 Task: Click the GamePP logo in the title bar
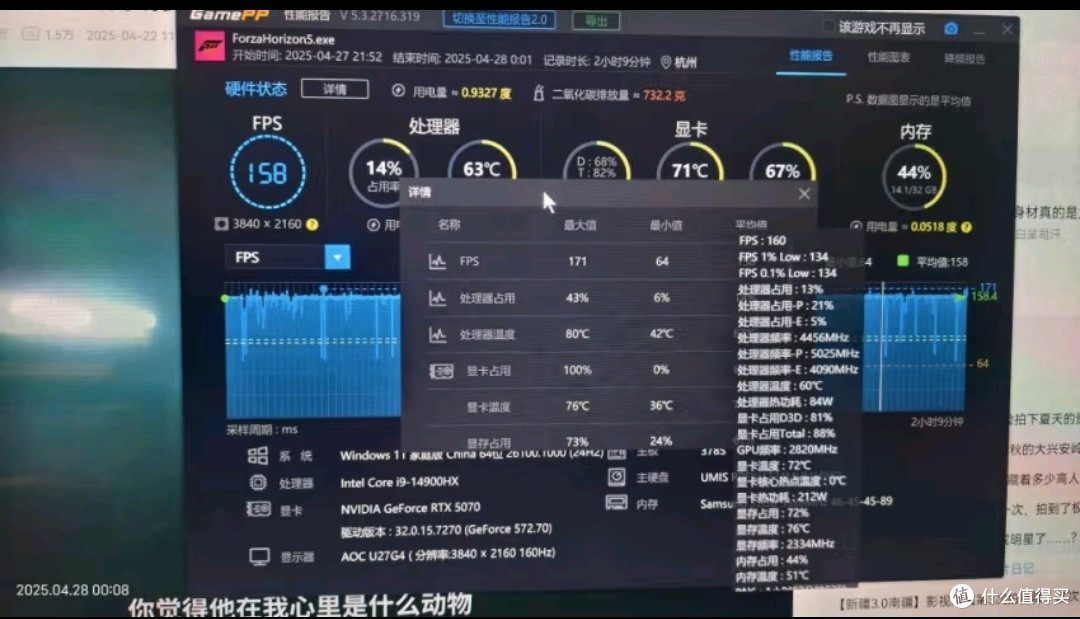229,14
